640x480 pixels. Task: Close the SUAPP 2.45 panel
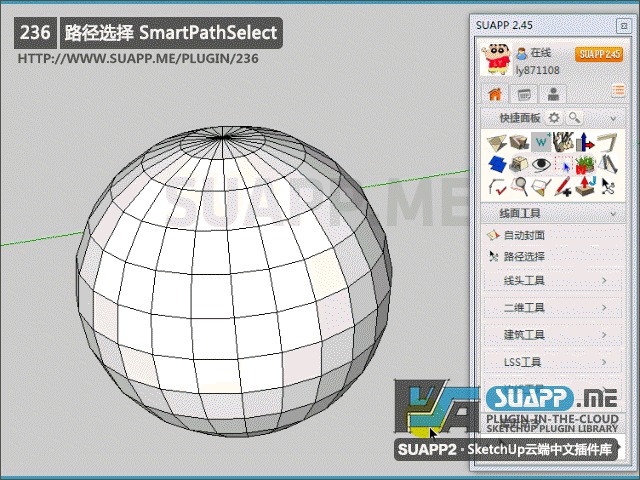tap(623, 26)
